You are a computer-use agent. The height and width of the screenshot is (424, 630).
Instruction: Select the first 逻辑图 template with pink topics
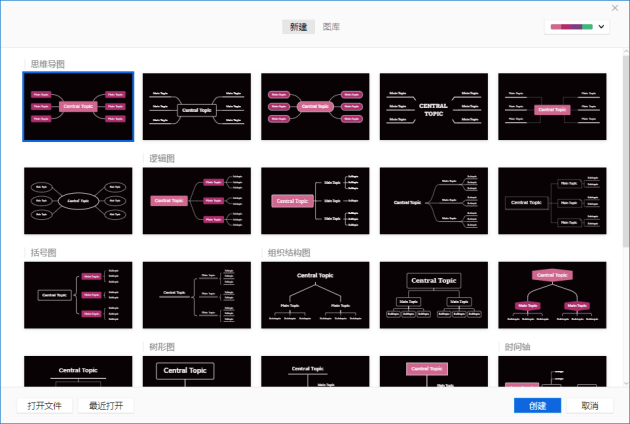pos(196,201)
